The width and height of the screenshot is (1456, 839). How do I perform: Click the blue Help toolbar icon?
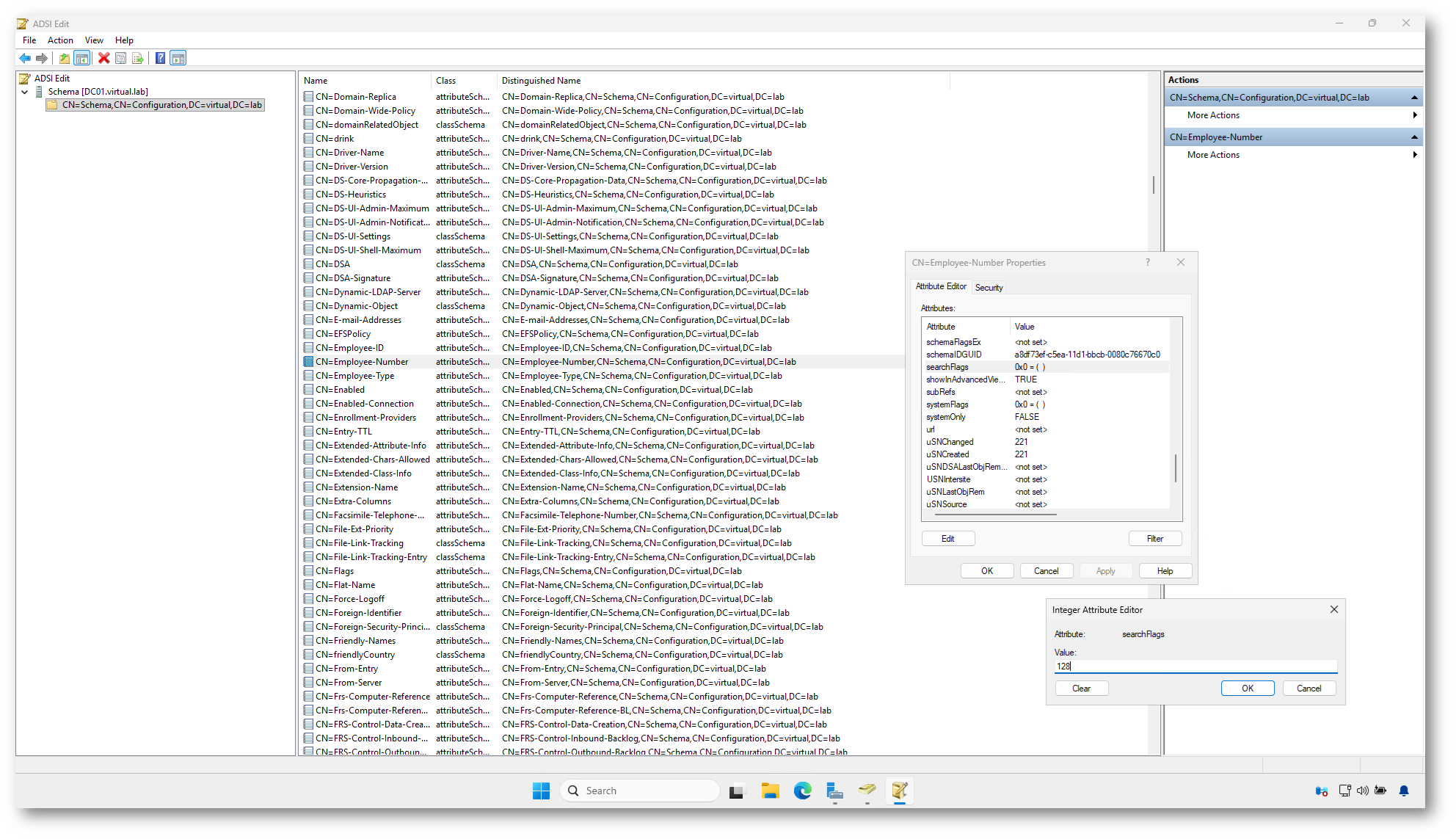coord(160,58)
